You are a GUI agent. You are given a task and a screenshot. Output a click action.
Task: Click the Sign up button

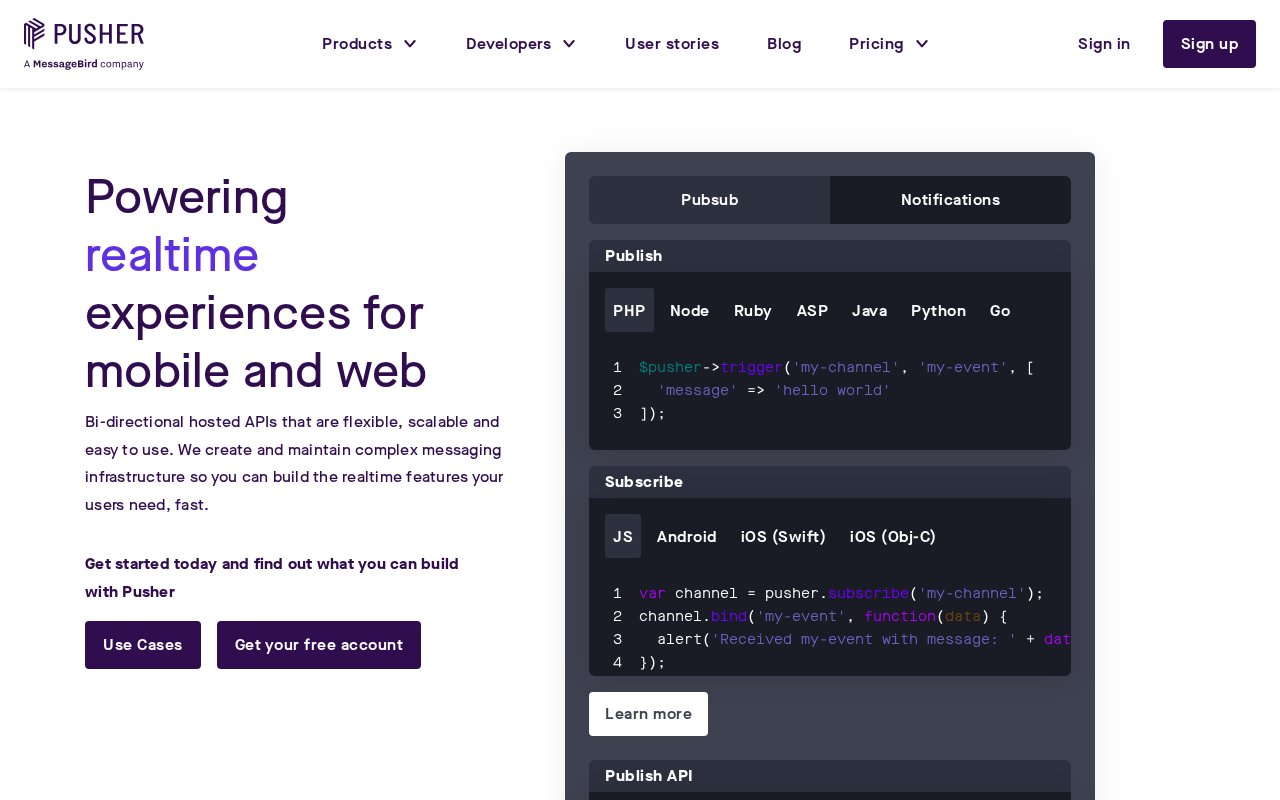pos(1209,44)
